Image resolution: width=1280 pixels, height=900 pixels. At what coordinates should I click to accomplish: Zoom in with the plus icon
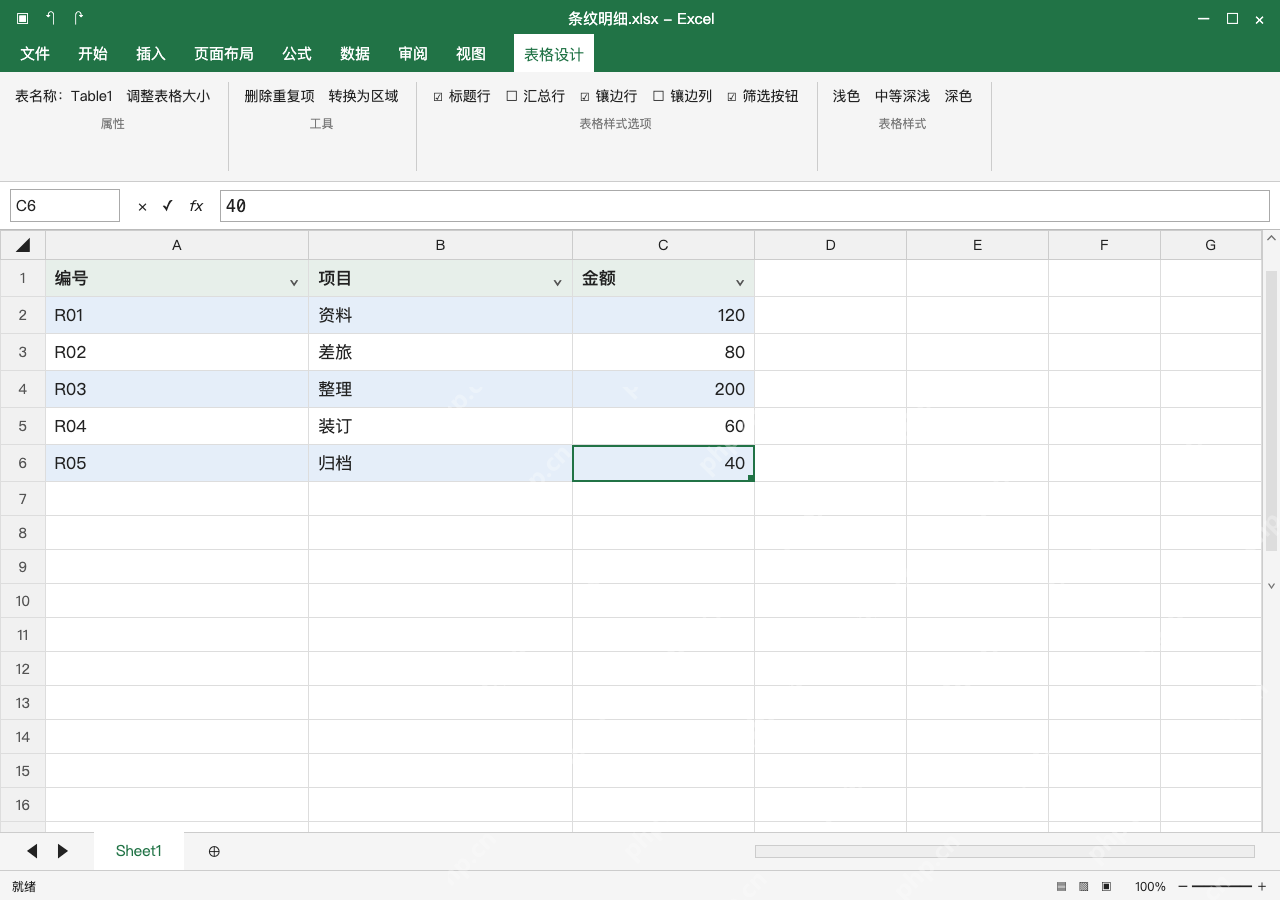click(x=1262, y=886)
